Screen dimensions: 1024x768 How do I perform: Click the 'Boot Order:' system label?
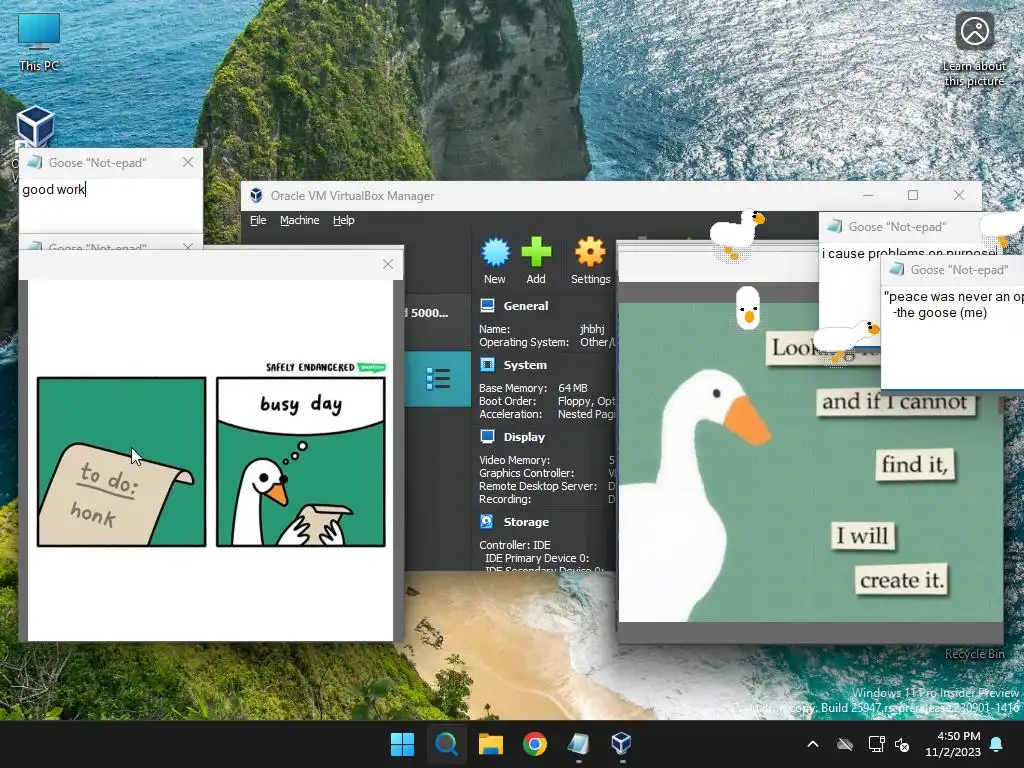coord(507,401)
